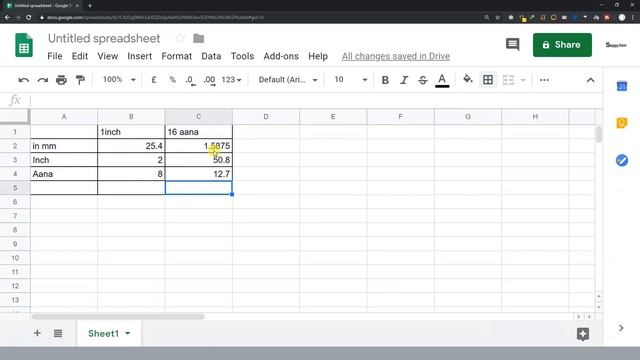Toggle bold formatting
Viewport: 640px width, 360px height.
(x=385, y=80)
